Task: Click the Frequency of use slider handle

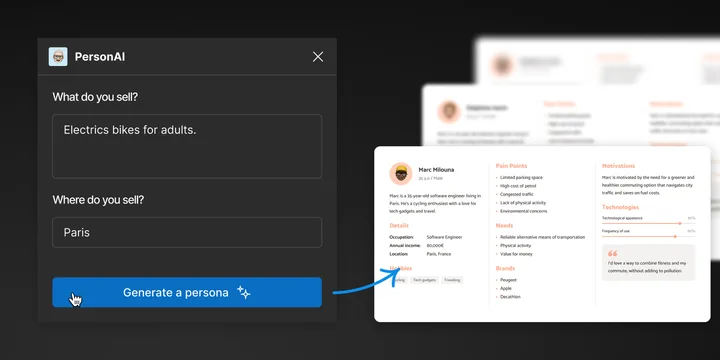Action: (675, 236)
